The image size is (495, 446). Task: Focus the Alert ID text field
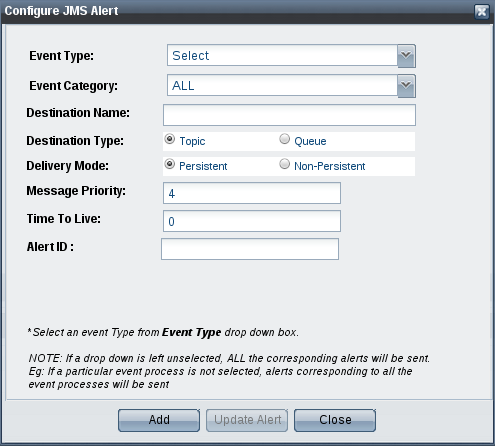pos(250,249)
